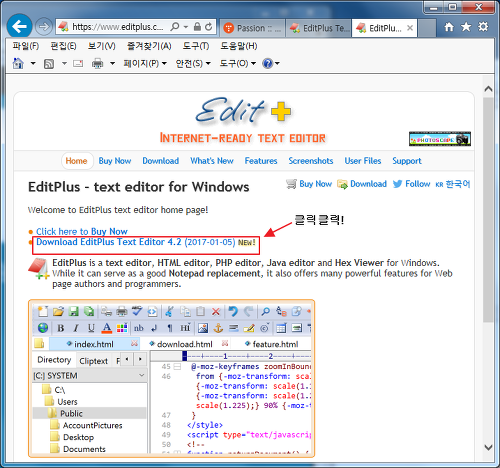Viewport: 500px width, 468px height.
Task: Click the shopping cart Buy Now link
Action: point(309,184)
